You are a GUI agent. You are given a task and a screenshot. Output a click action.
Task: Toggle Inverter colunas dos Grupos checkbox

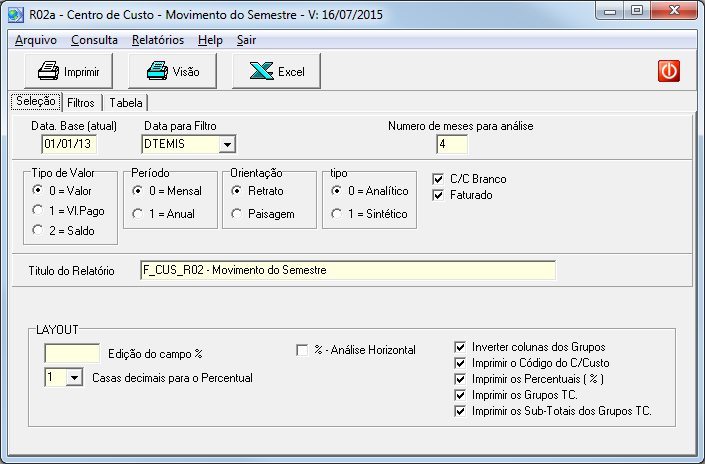point(460,347)
